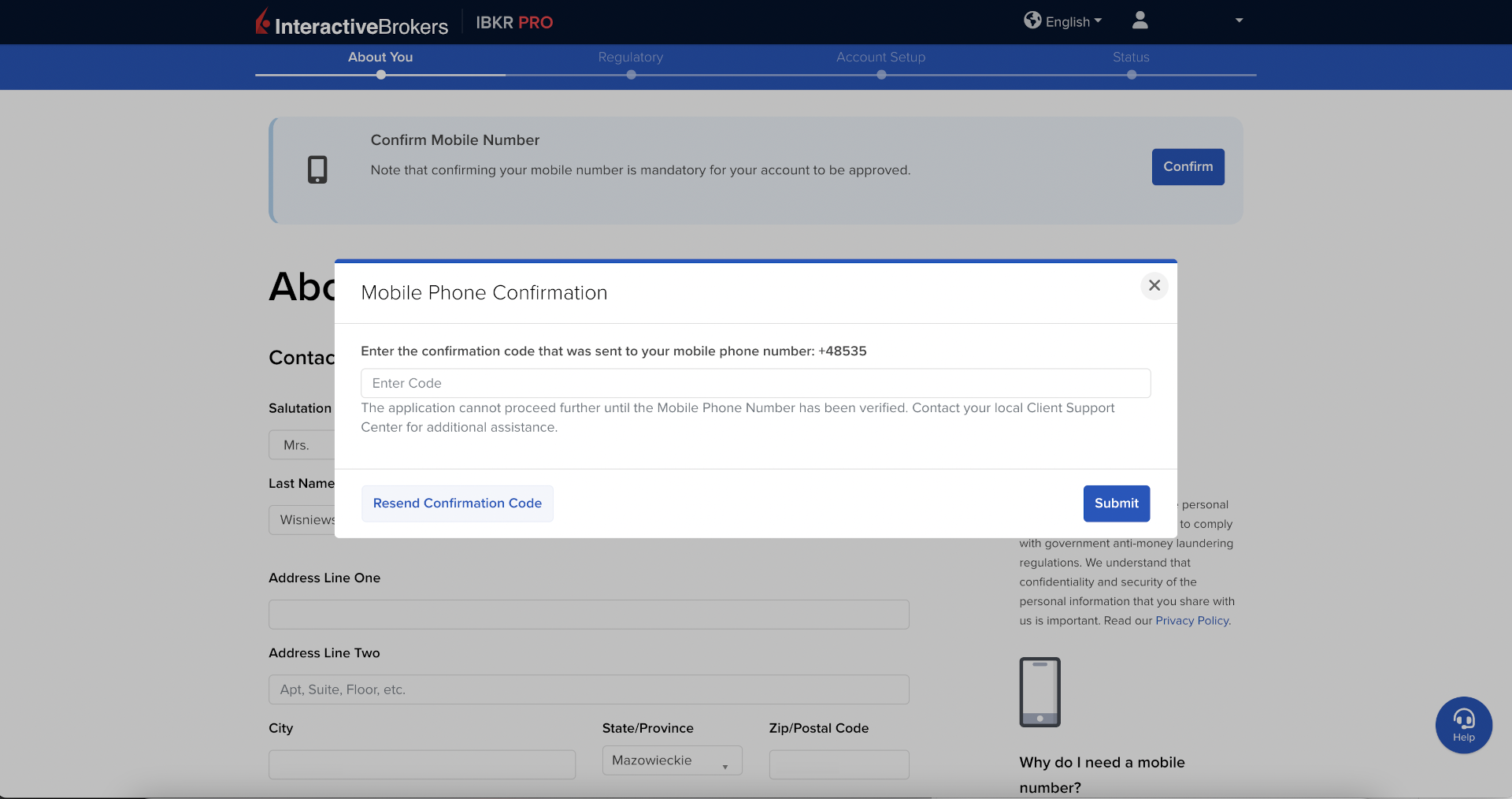The width and height of the screenshot is (1512, 799).
Task: Open the Help headset chat button
Action: coord(1463,725)
